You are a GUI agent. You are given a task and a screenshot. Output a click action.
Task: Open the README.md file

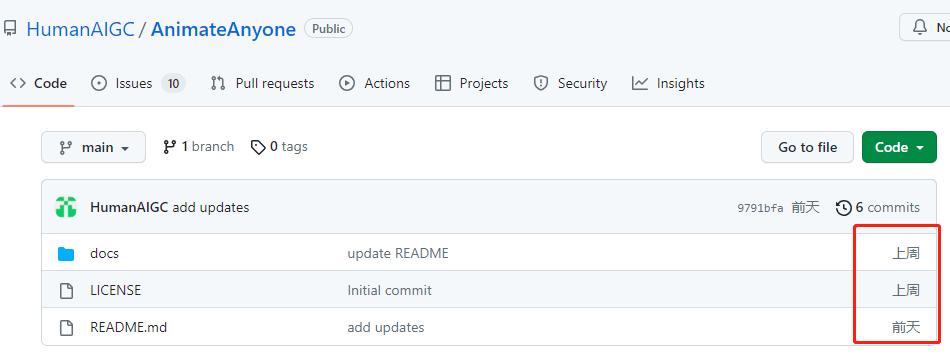click(x=128, y=328)
